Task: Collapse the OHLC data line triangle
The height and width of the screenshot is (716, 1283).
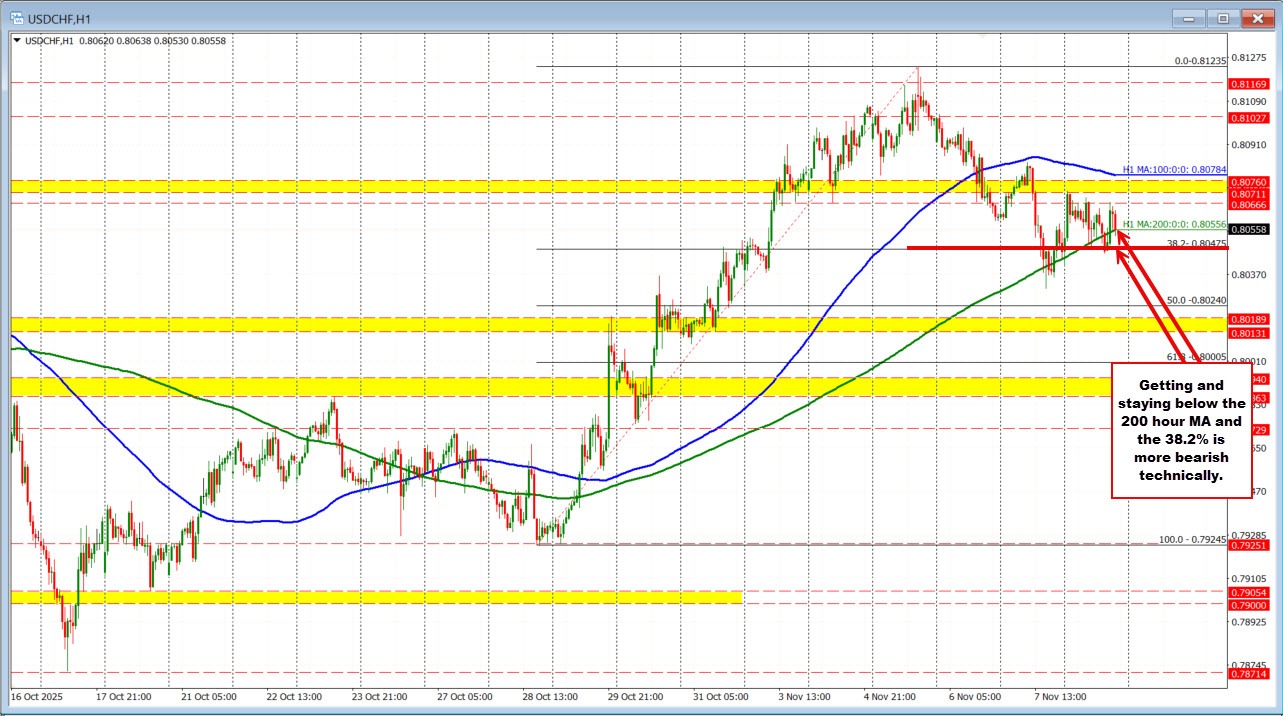Action: point(14,41)
